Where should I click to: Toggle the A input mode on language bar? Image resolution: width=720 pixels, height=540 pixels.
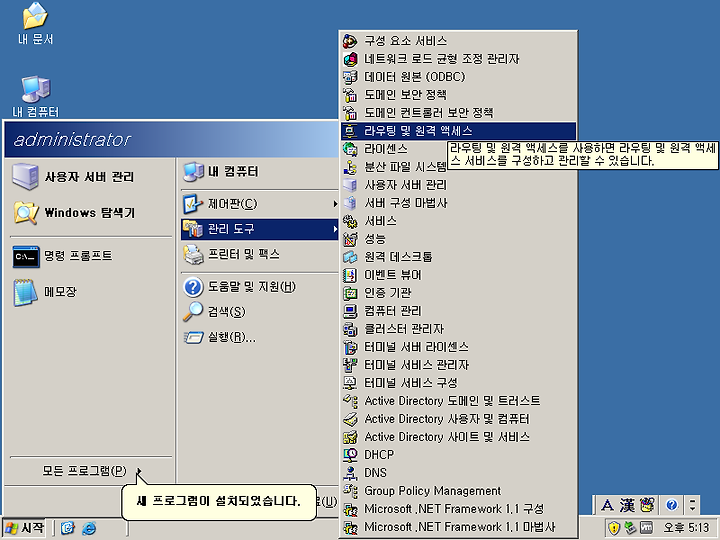(607, 506)
